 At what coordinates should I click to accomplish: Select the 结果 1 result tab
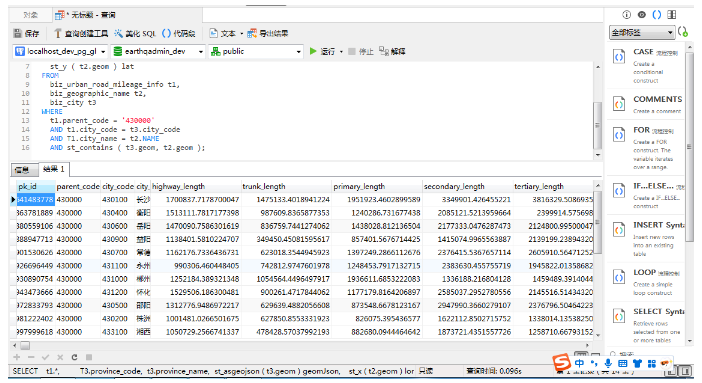tap(54, 169)
